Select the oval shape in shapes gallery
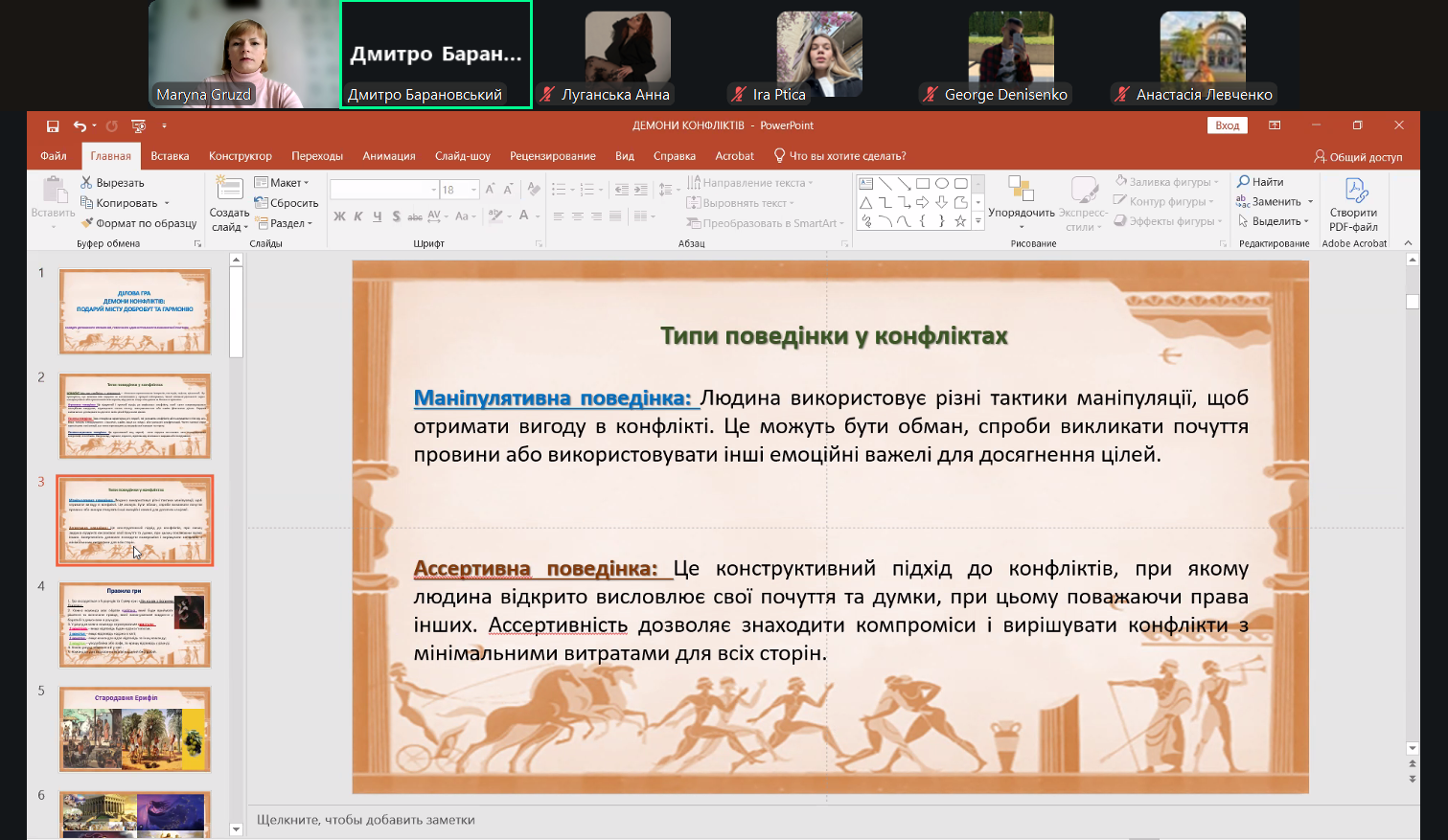 [942, 183]
